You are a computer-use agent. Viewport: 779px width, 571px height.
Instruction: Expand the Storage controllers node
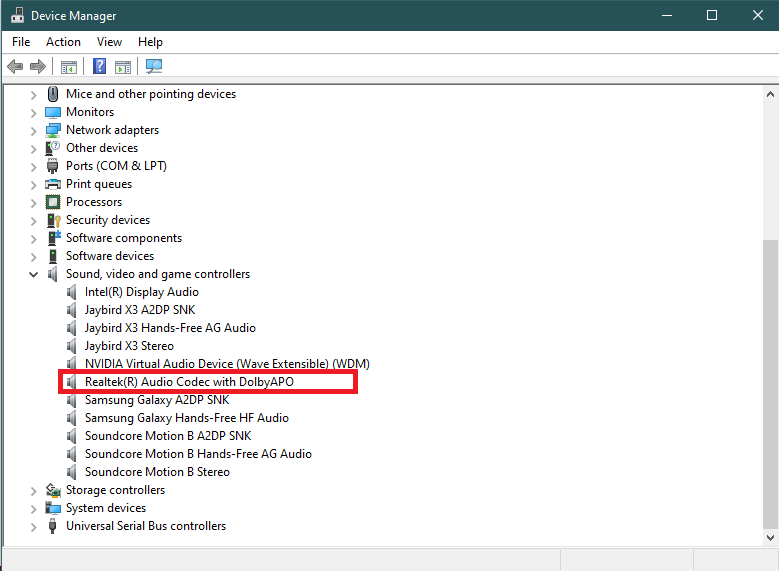click(33, 491)
